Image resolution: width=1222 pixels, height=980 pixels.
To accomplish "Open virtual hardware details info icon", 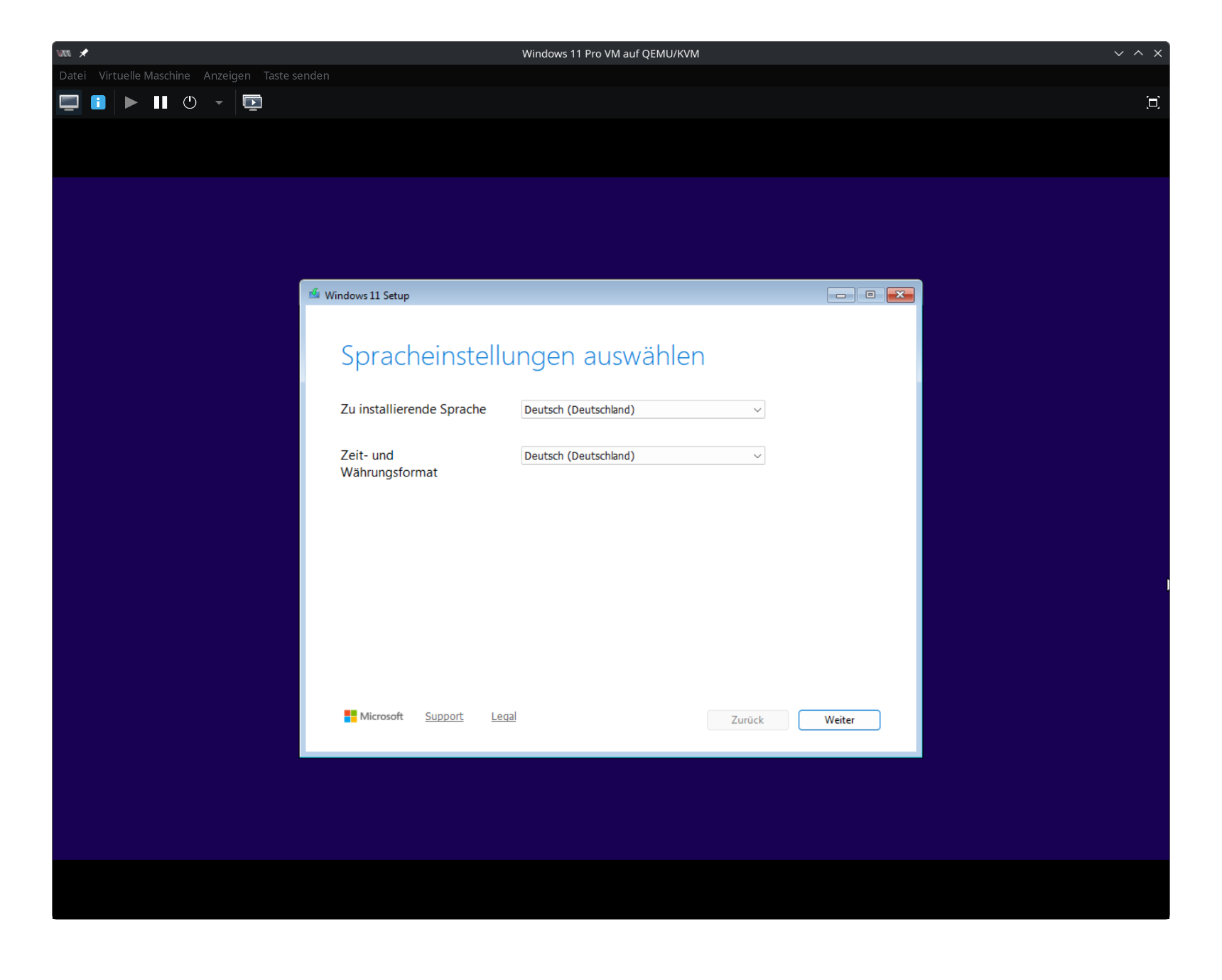I will (x=98, y=102).
